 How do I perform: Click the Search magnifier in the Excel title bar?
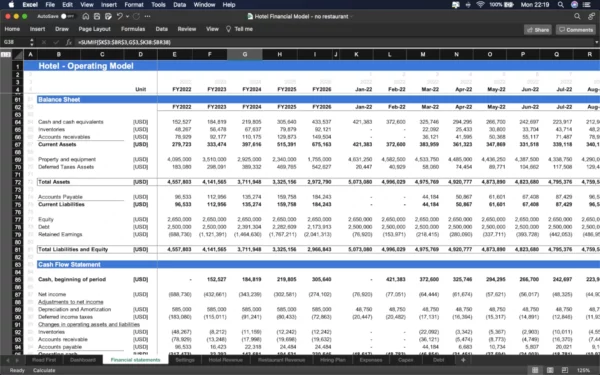(577, 16)
